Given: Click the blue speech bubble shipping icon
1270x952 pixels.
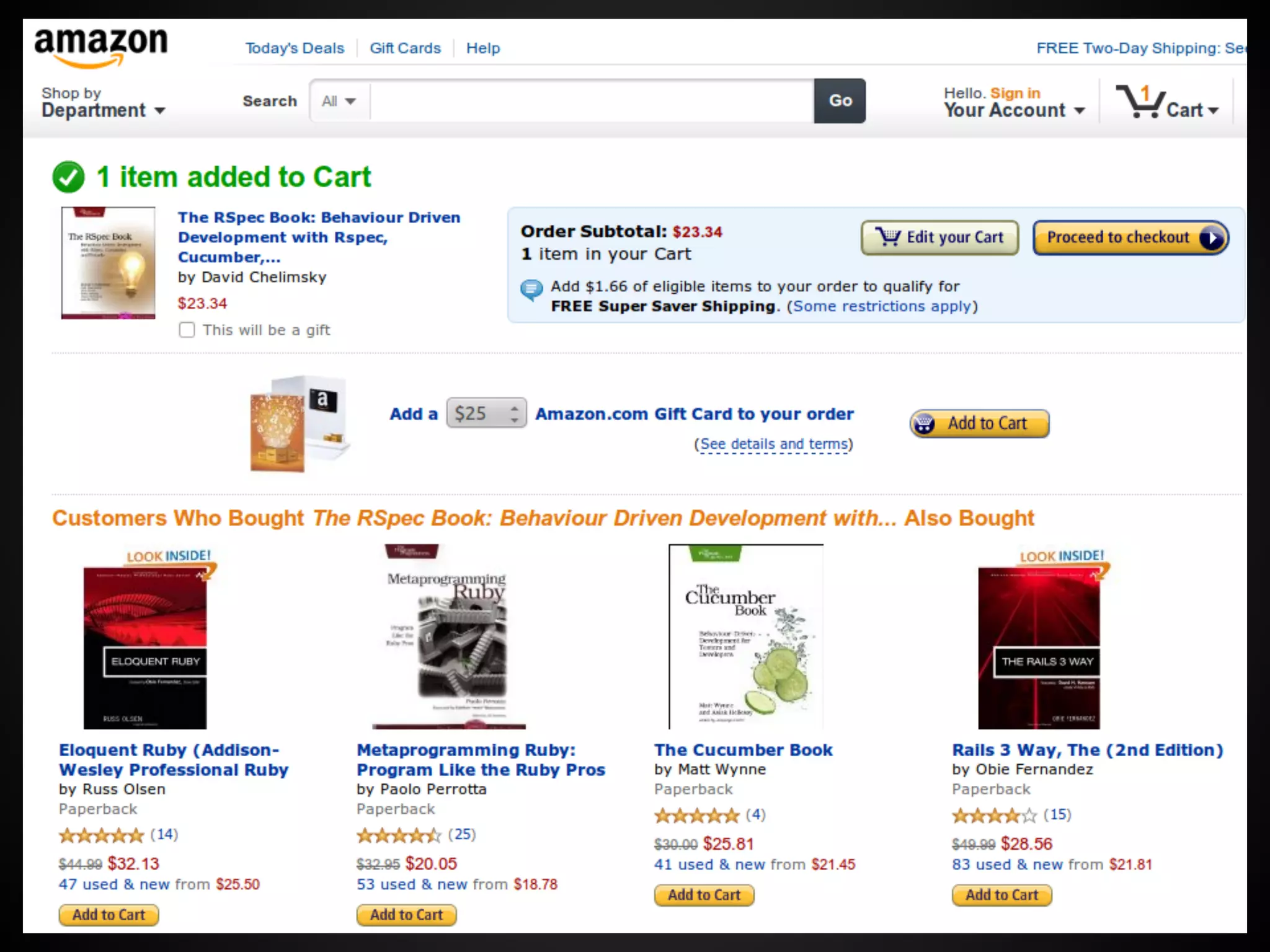Looking at the screenshot, I should click(531, 289).
